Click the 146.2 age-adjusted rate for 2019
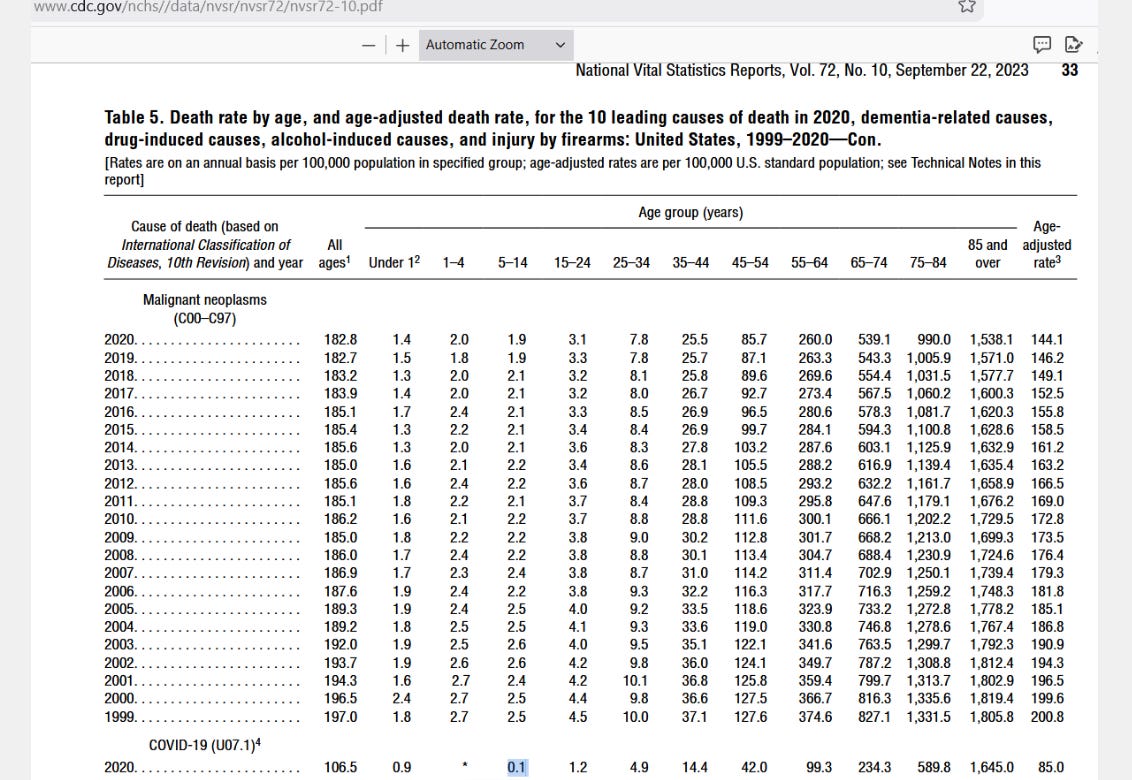 [x=1047, y=358]
